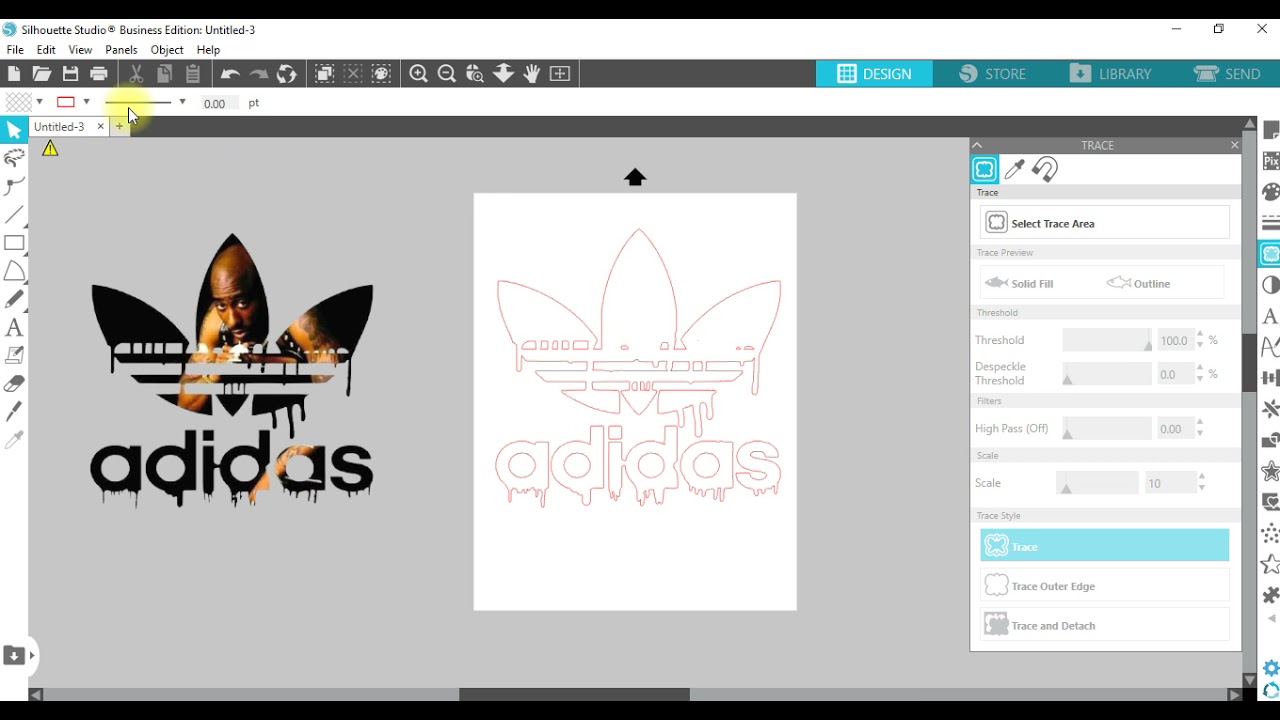Screen dimensions: 1280x720
Task: Paste from the clipboard toolbar icon
Action: coord(193,74)
